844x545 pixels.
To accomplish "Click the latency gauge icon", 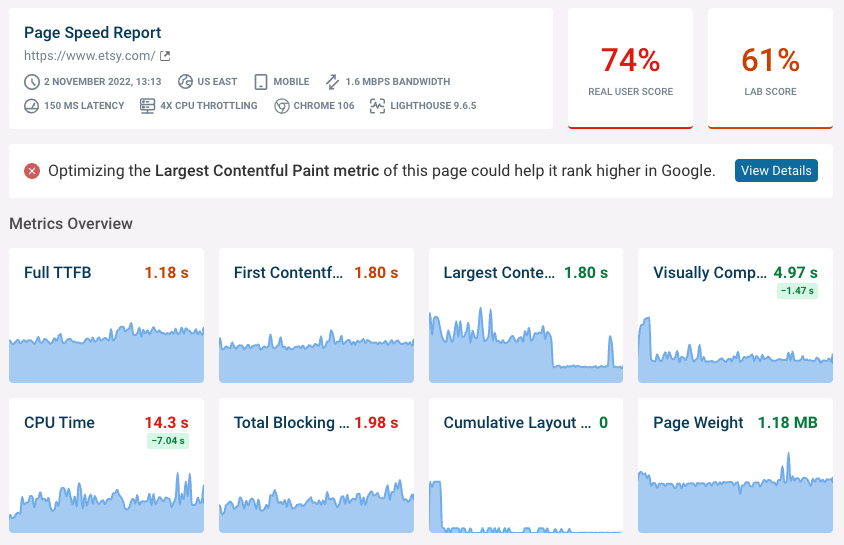I will (32, 106).
